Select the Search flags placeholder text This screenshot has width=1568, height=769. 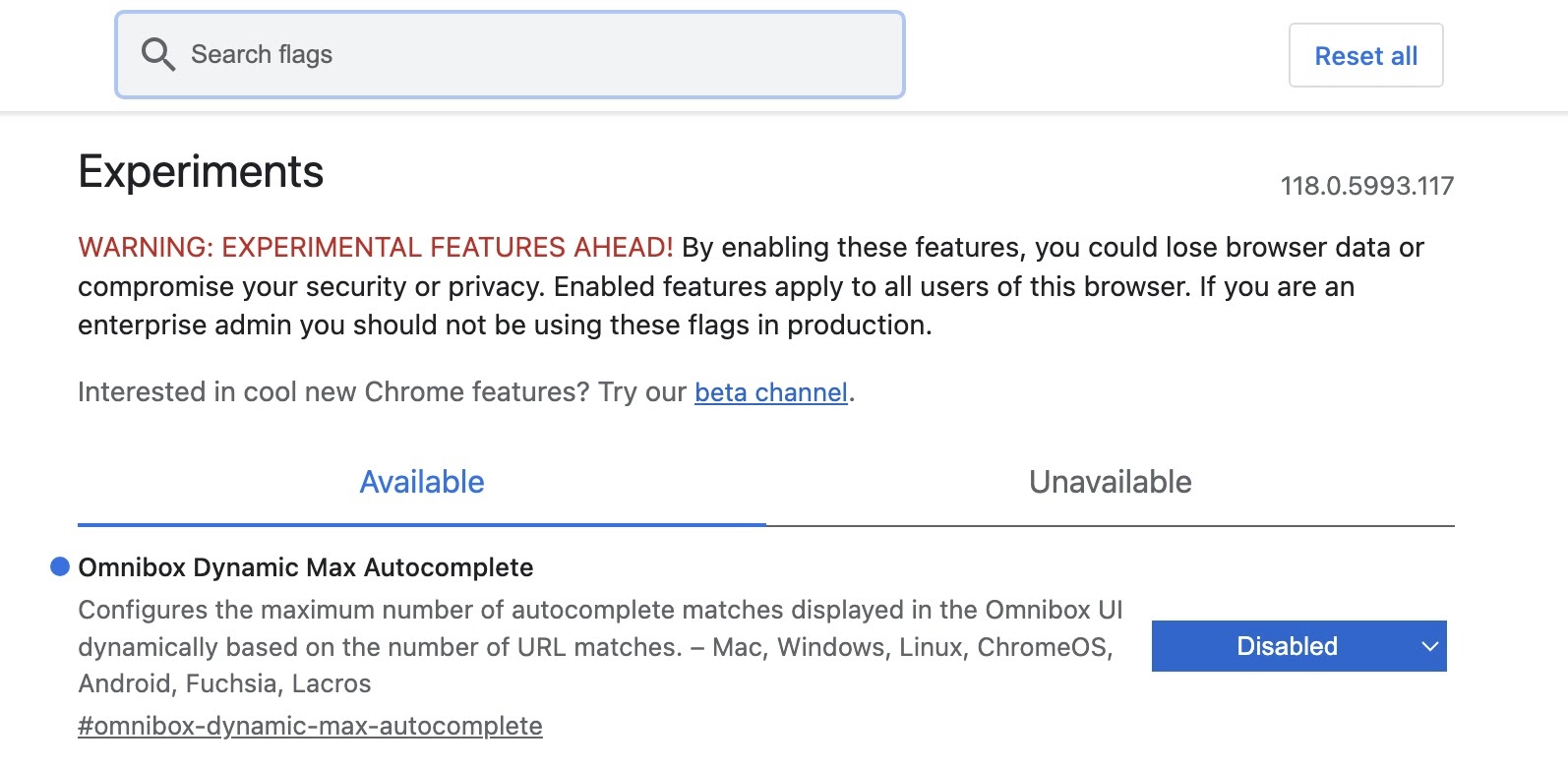[x=261, y=54]
